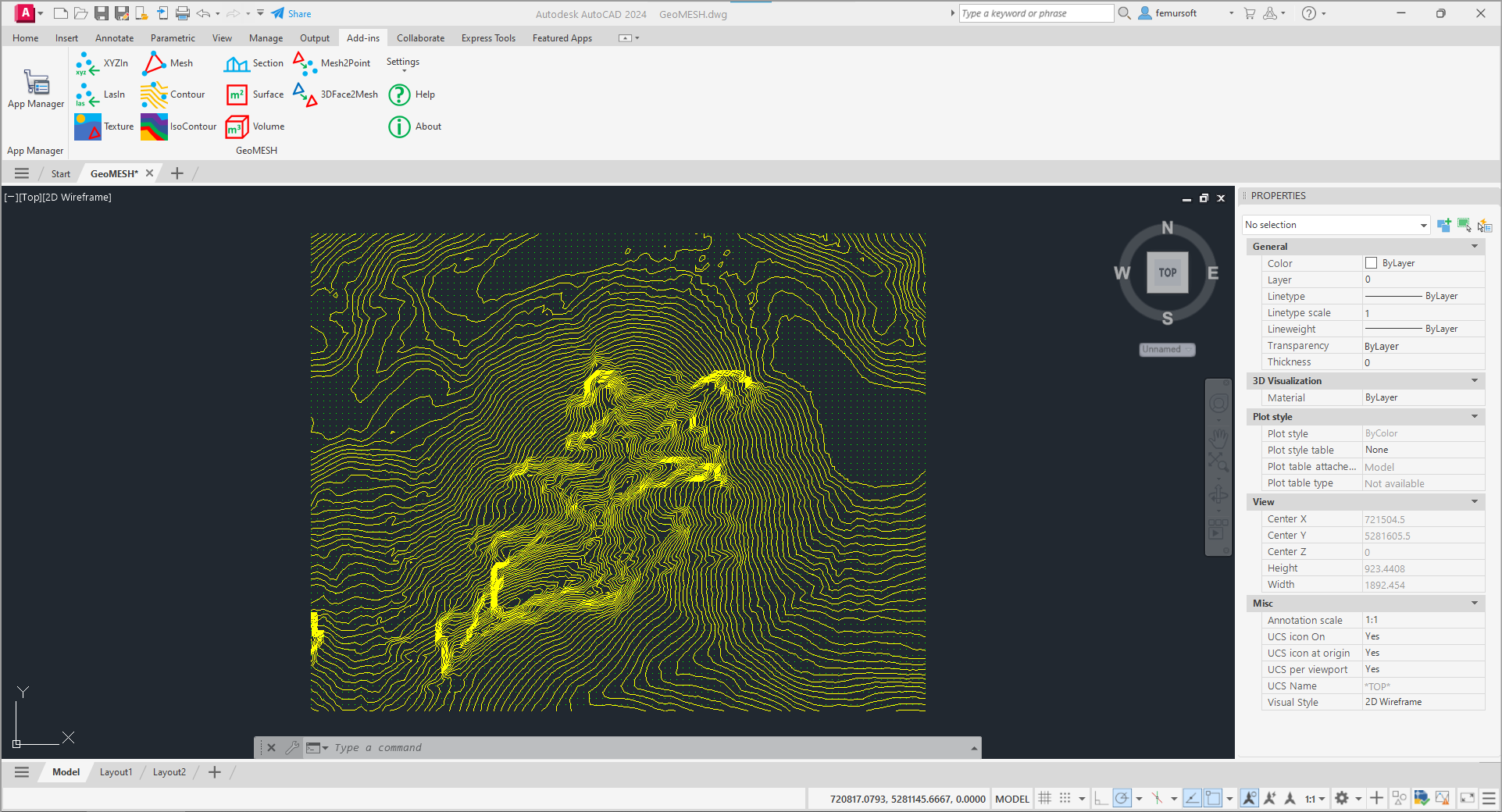Click the Section tool icon
The height and width of the screenshot is (812, 1502).
[237, 63]
